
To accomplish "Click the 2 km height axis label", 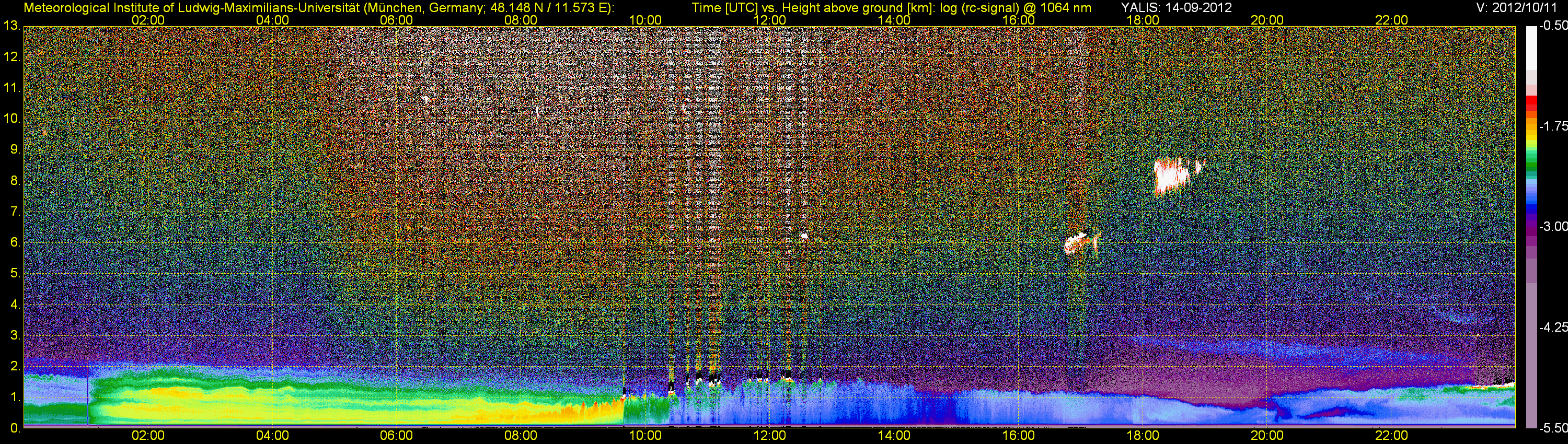I will pyautogui.click(x=15, y=366).
